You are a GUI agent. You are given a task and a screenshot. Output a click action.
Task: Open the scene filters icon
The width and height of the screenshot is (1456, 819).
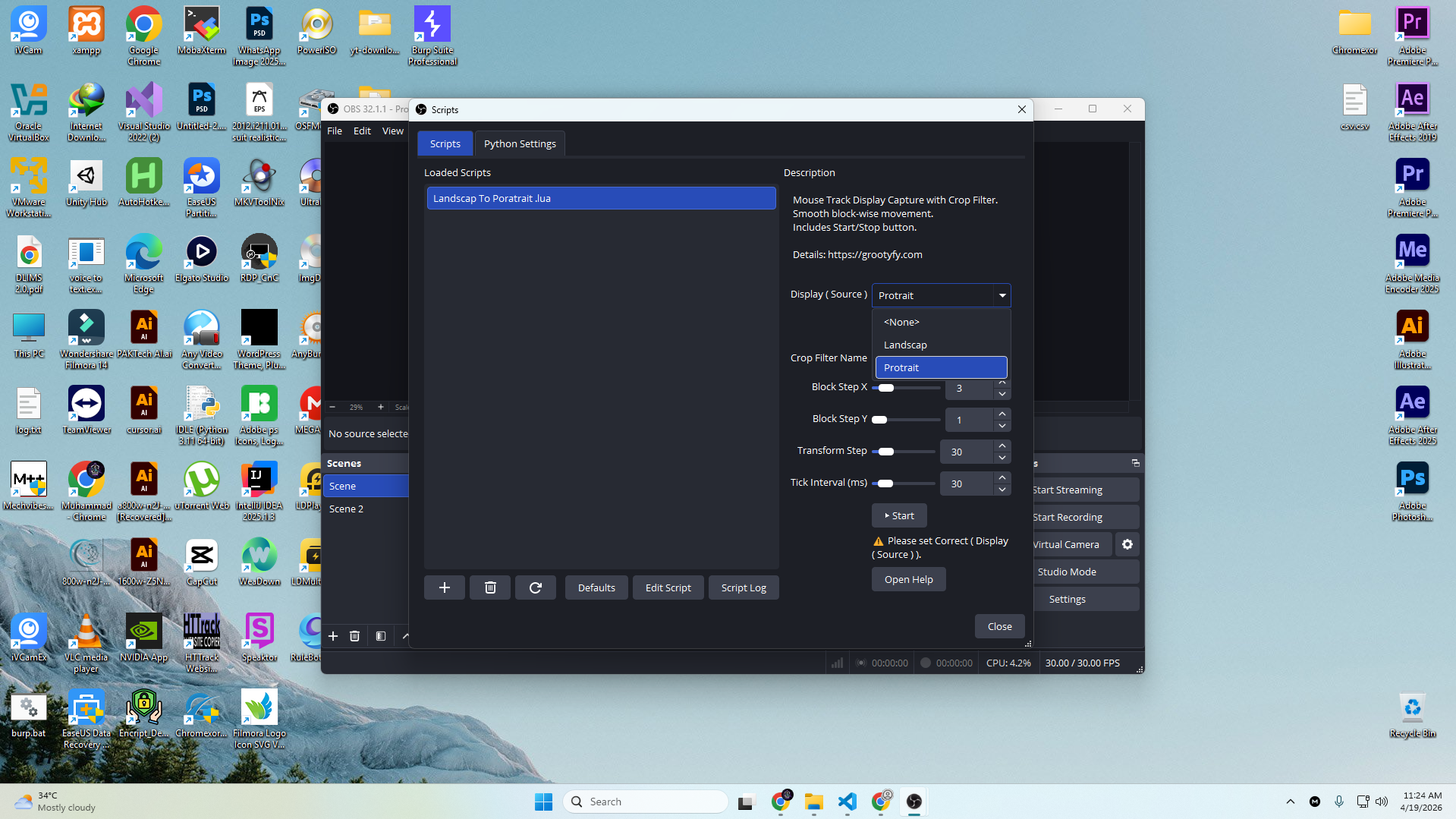381,636
